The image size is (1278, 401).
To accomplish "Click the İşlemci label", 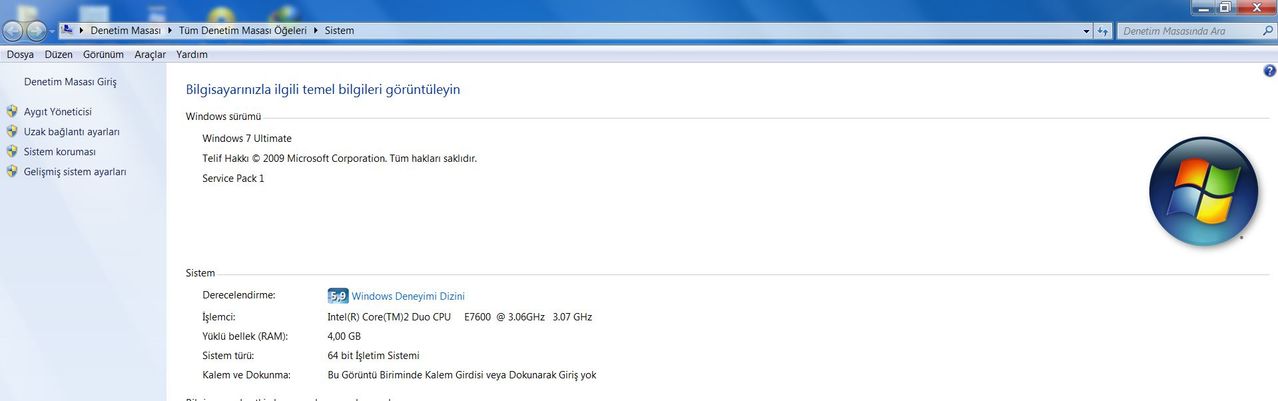I will 219,317.
